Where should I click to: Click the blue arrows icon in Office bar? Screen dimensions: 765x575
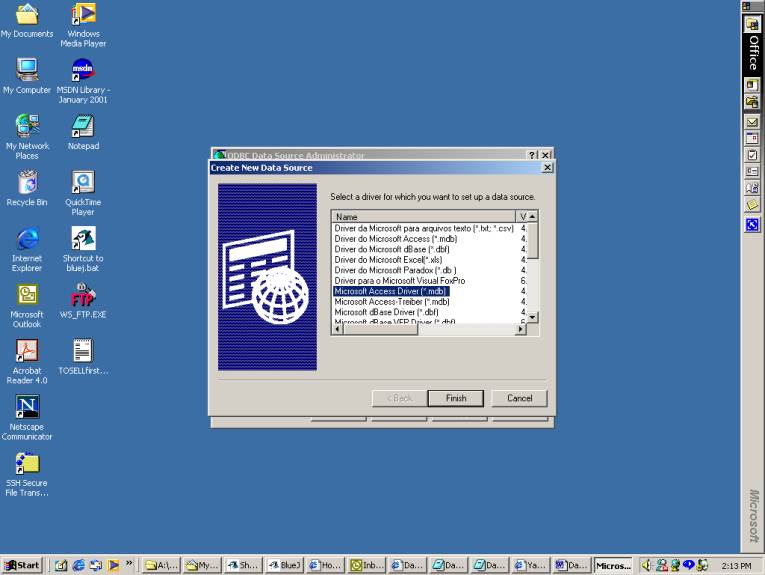(x=752, y=224)
